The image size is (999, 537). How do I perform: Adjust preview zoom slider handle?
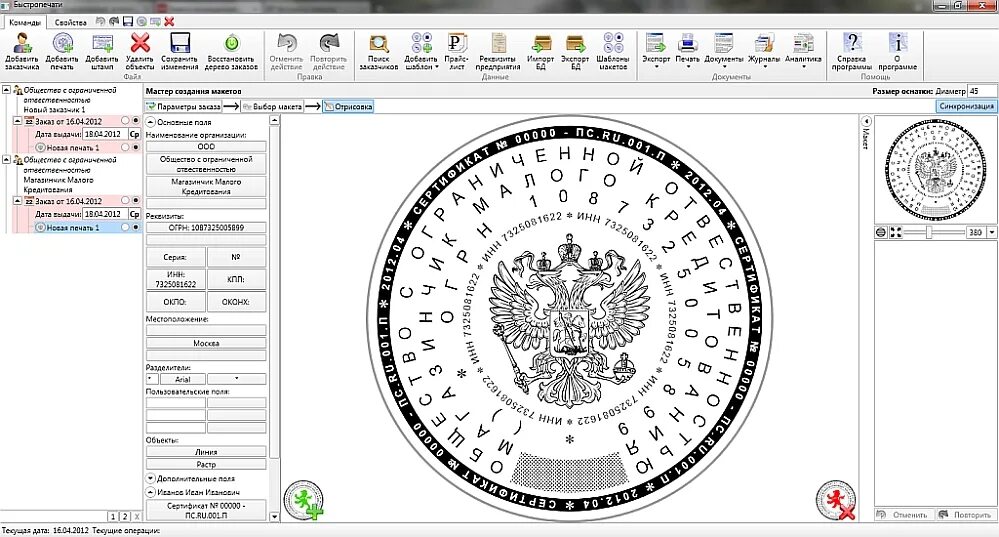(x=929, y=233)
